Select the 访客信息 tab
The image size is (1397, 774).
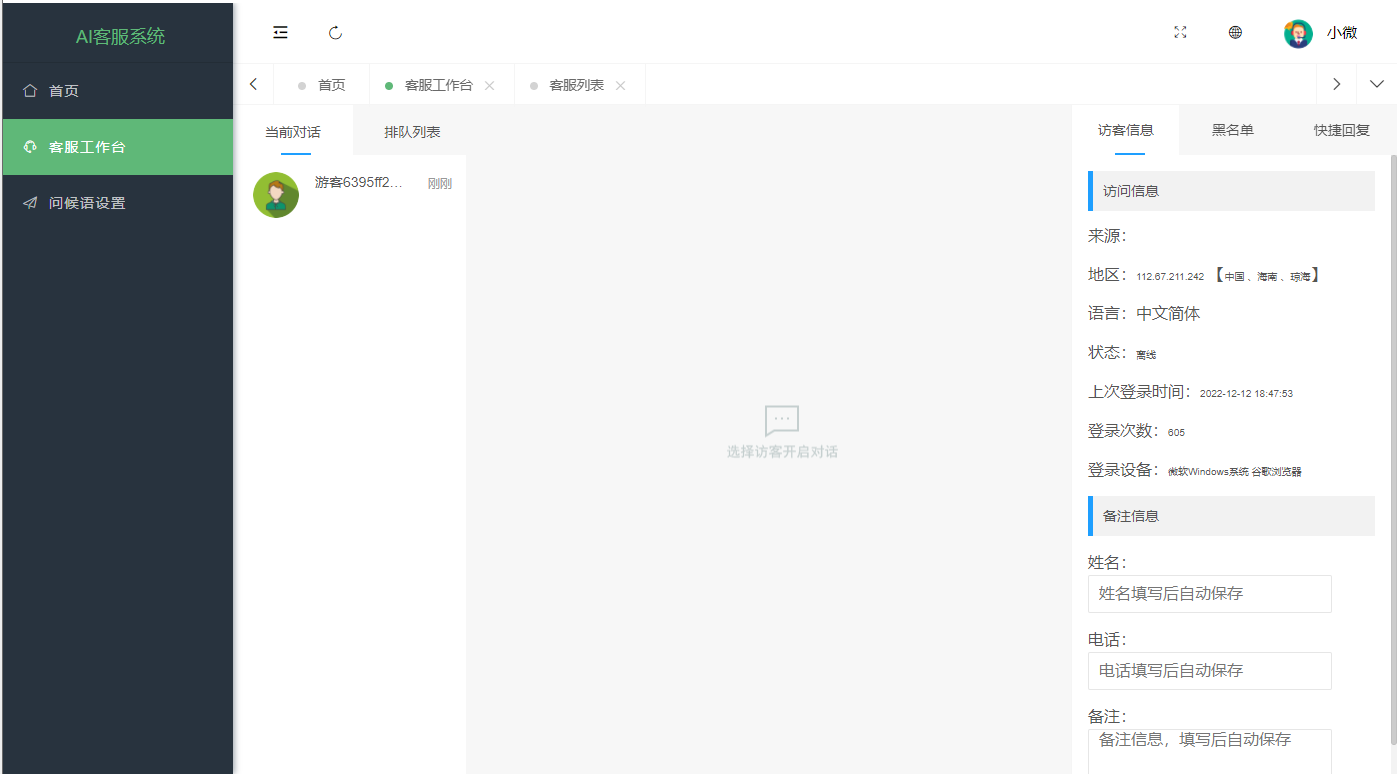point(1126,130)
